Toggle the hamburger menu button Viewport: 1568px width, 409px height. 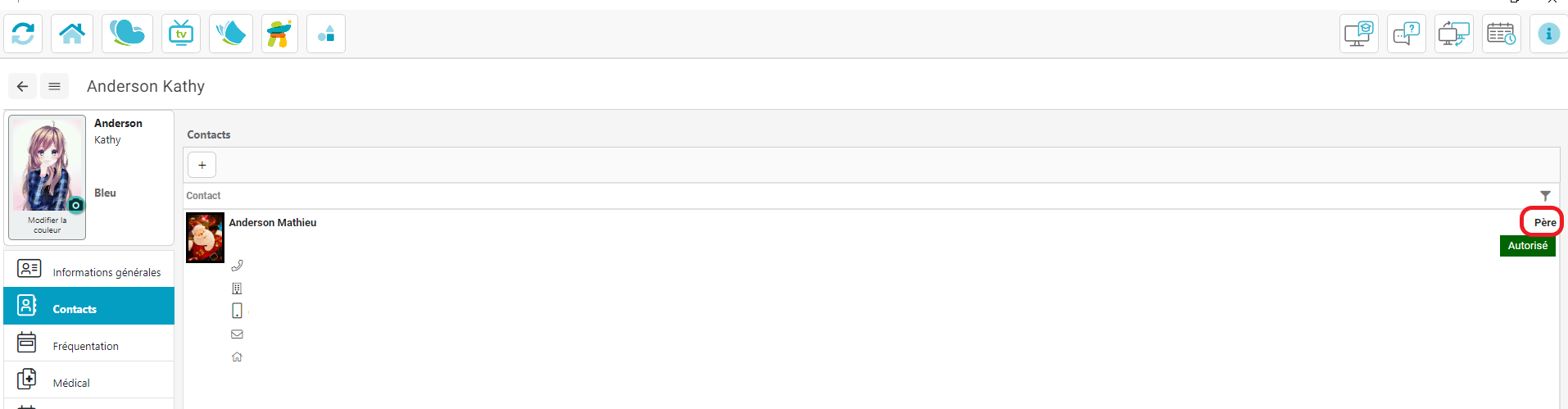(54, 86)
